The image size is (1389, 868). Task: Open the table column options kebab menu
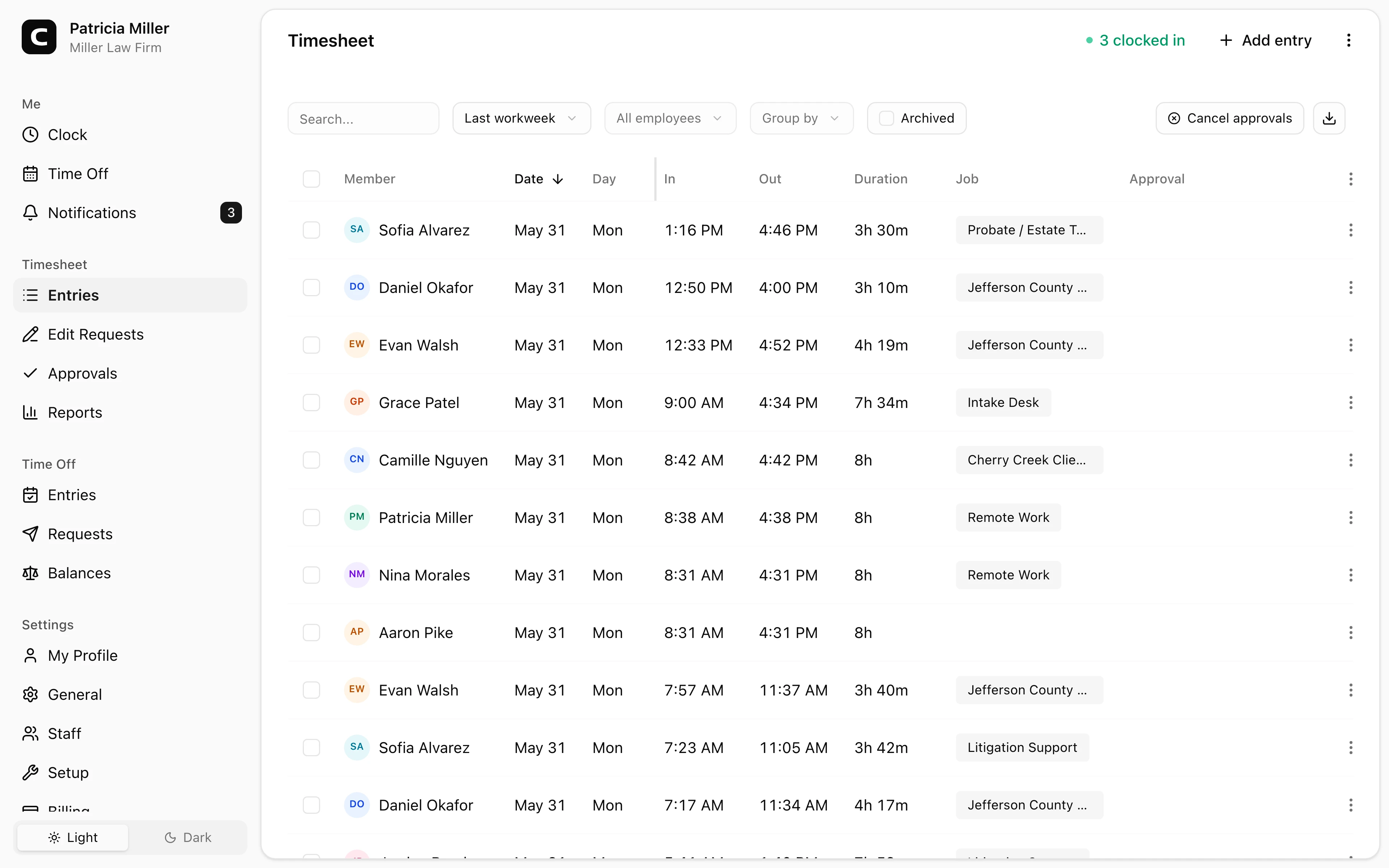click(x=1351, y=179)
